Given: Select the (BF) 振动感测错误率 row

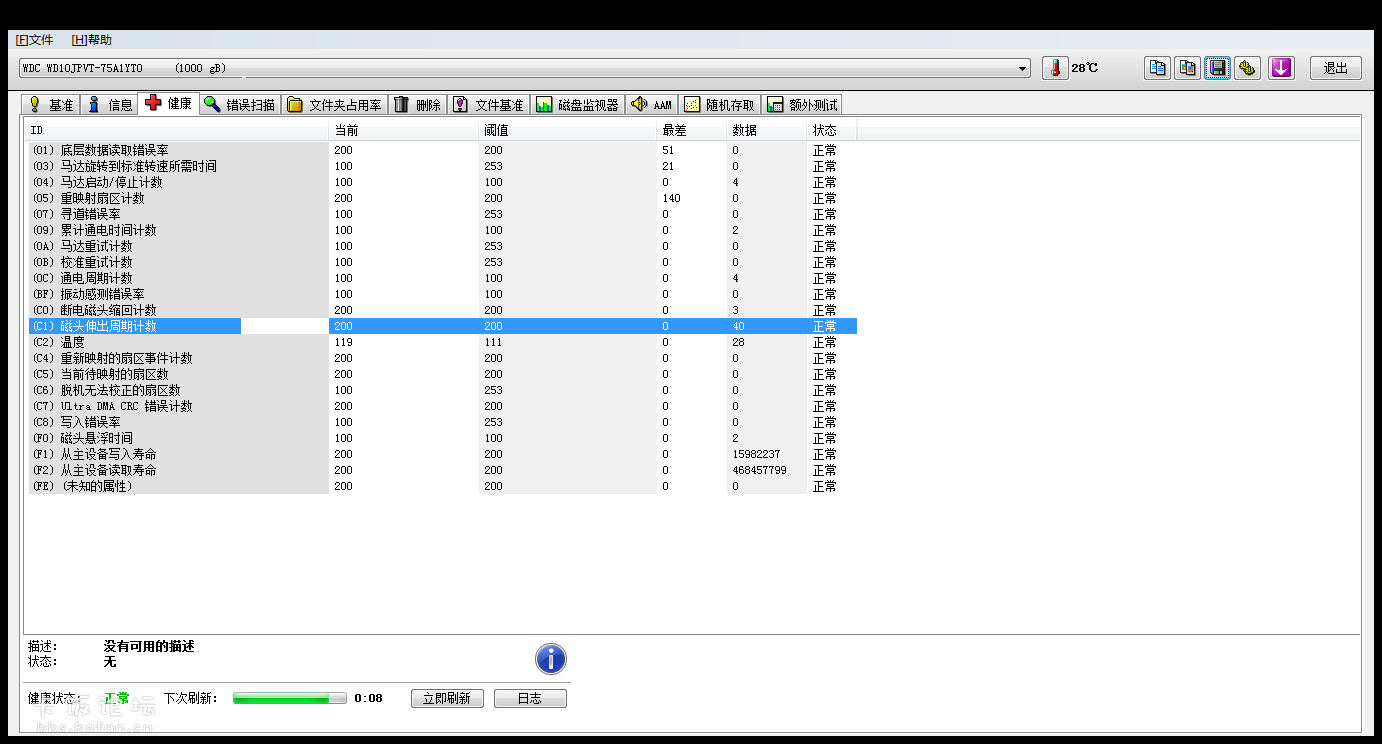Looking at the screenshot, I should [x=442, y=294].
